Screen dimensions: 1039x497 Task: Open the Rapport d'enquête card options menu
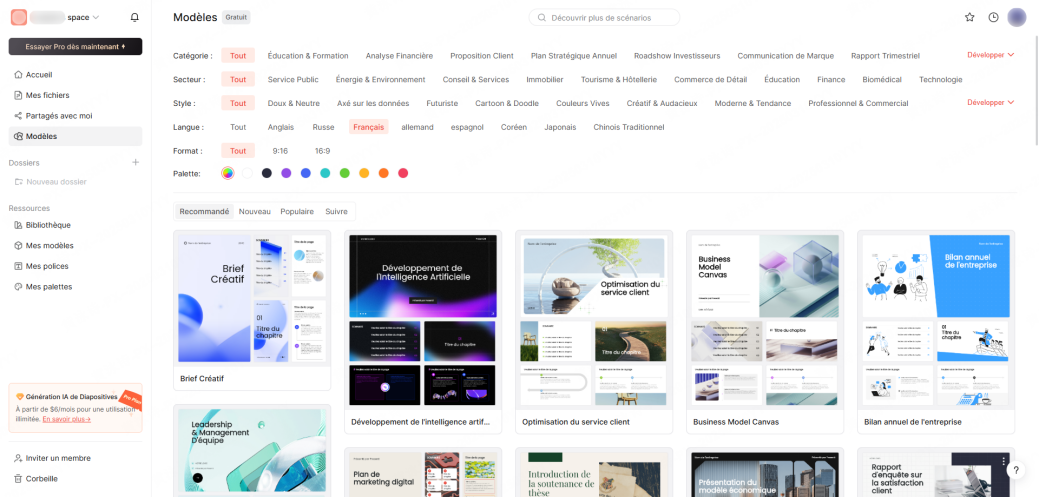coord(1005,461)
